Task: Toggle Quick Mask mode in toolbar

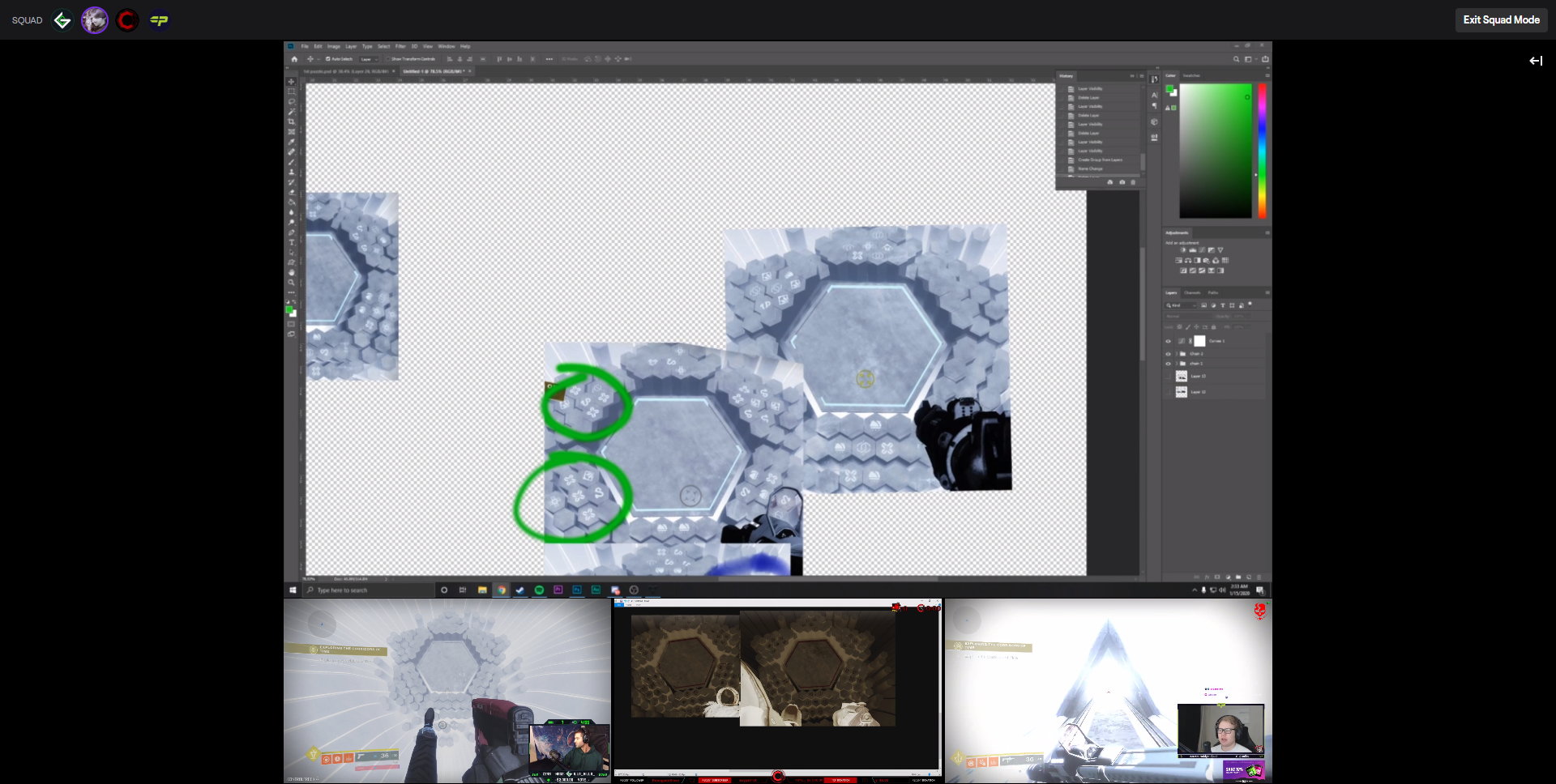Action: (291, 324)
